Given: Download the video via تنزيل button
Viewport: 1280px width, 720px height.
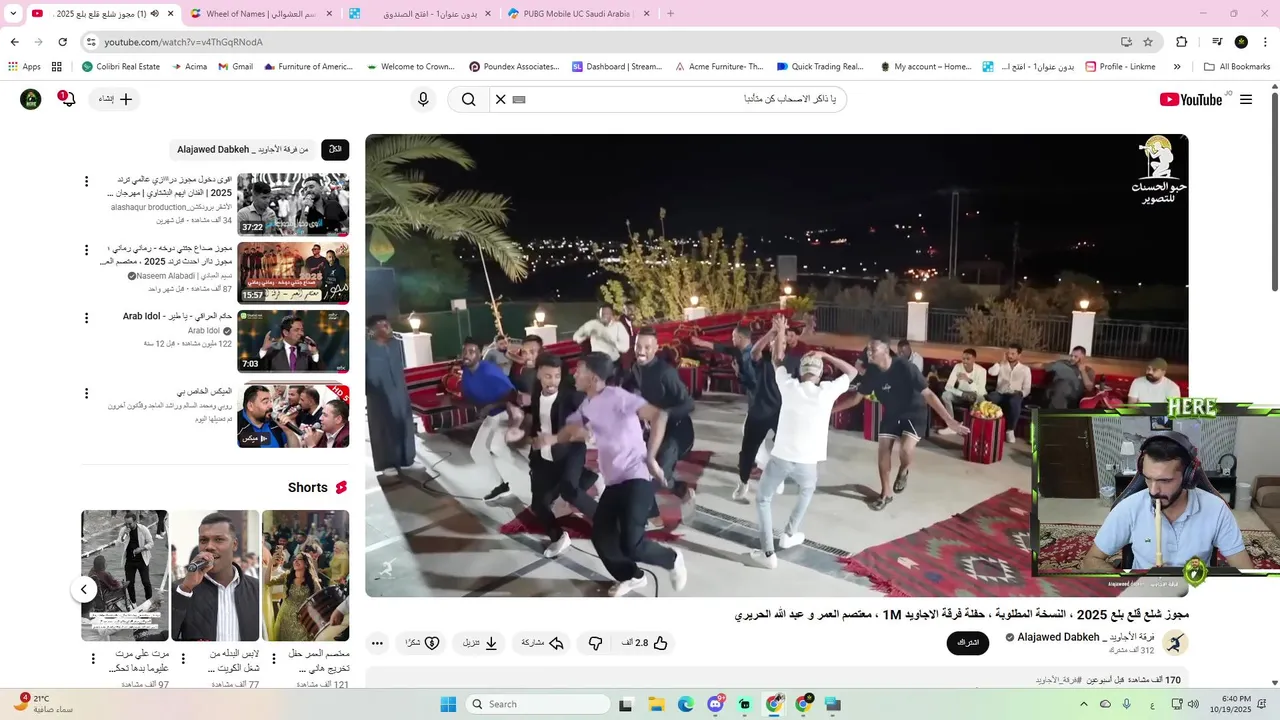Looking at the screenshot, I should [480, 643].
